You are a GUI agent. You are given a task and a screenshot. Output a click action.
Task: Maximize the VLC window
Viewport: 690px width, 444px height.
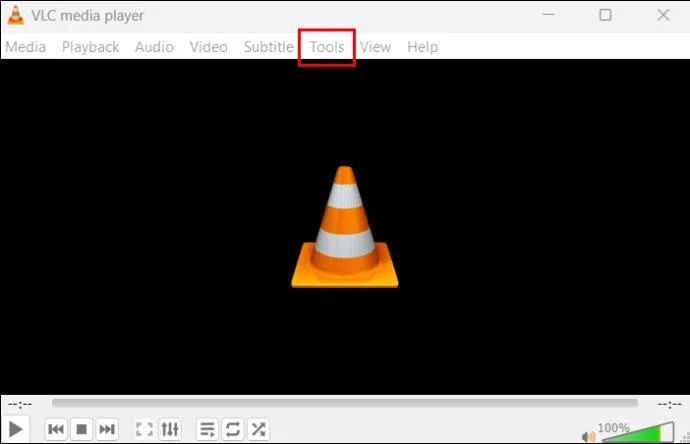606,15
